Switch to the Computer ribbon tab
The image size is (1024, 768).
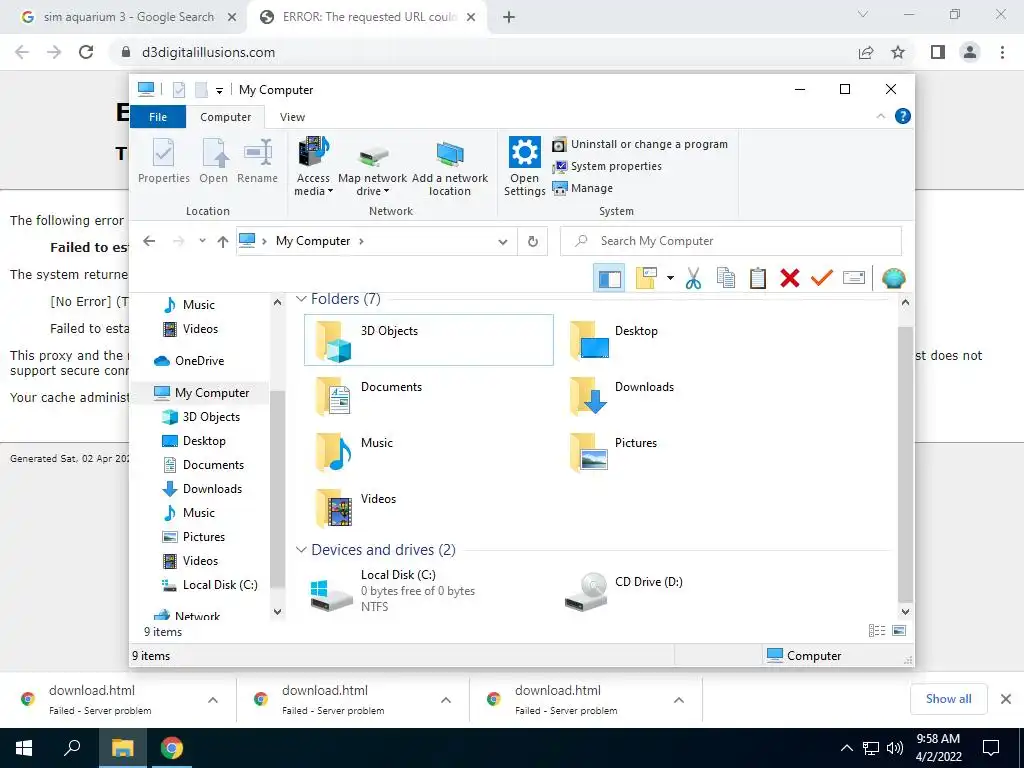(x=225, y=117)
